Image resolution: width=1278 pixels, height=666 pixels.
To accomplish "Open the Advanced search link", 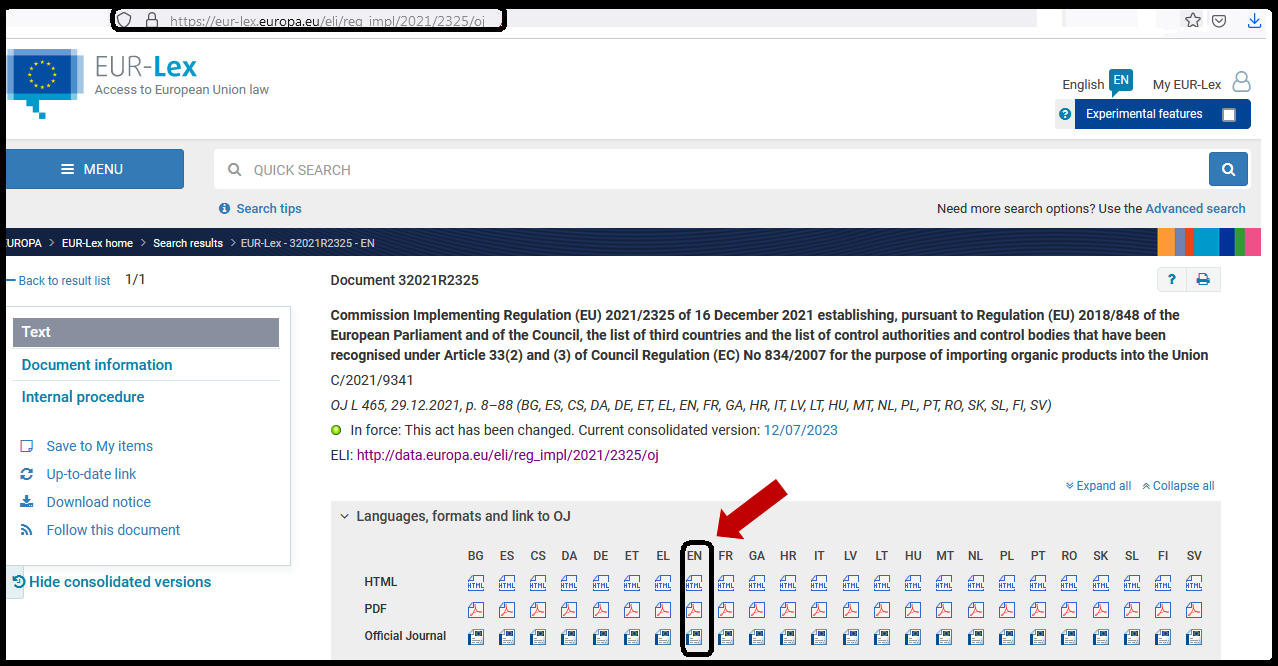I will pyautogui.click(x=1195, y=209).
